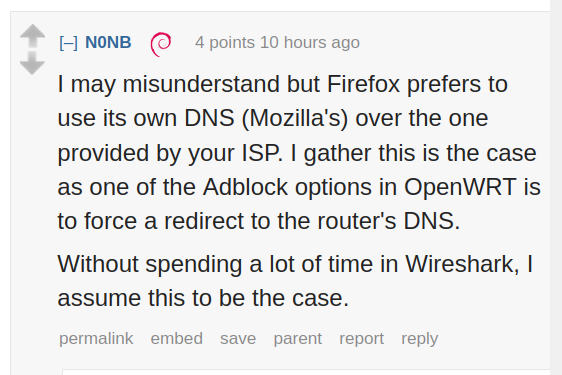Click the vertical scrollbar on the right
The width and height of the screenshot is (562, 375).
(x=556, y=188)
